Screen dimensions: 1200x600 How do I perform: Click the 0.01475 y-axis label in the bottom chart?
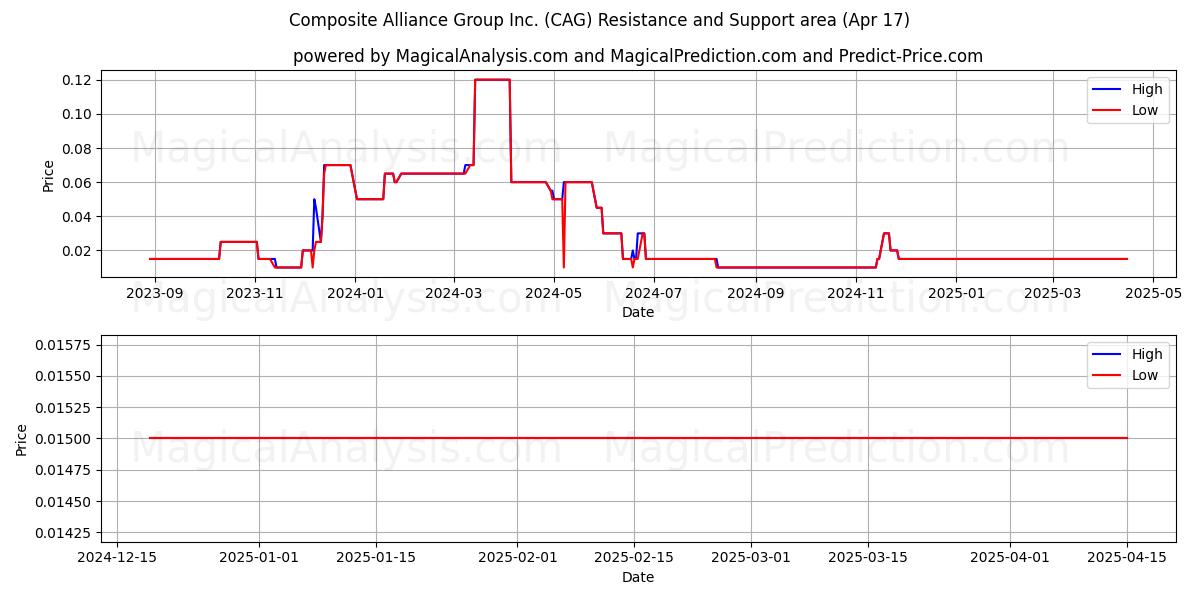pos(64,470)
